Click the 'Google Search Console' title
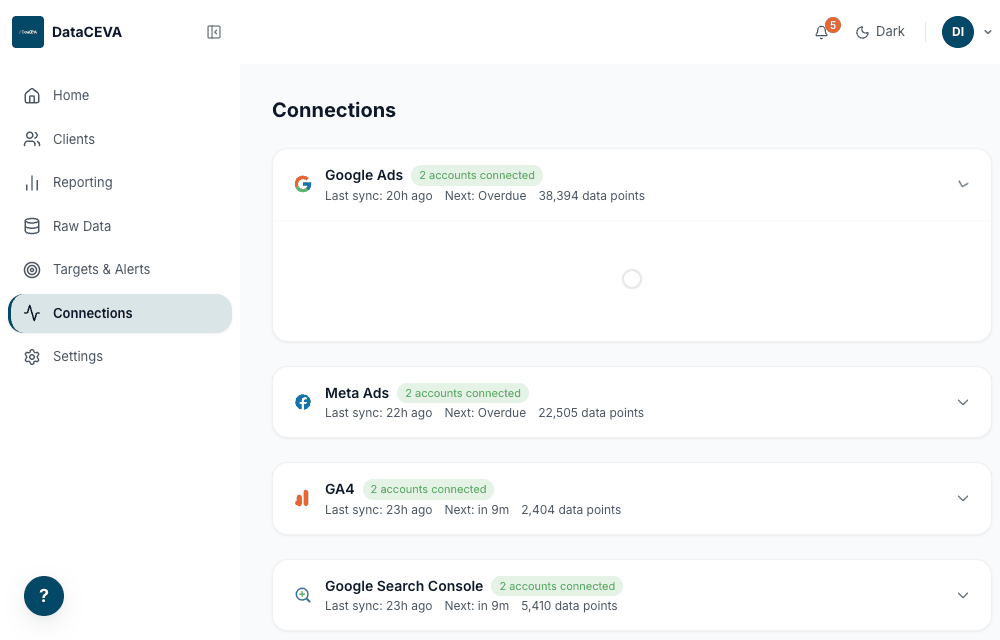 click(x=404, y=586)
